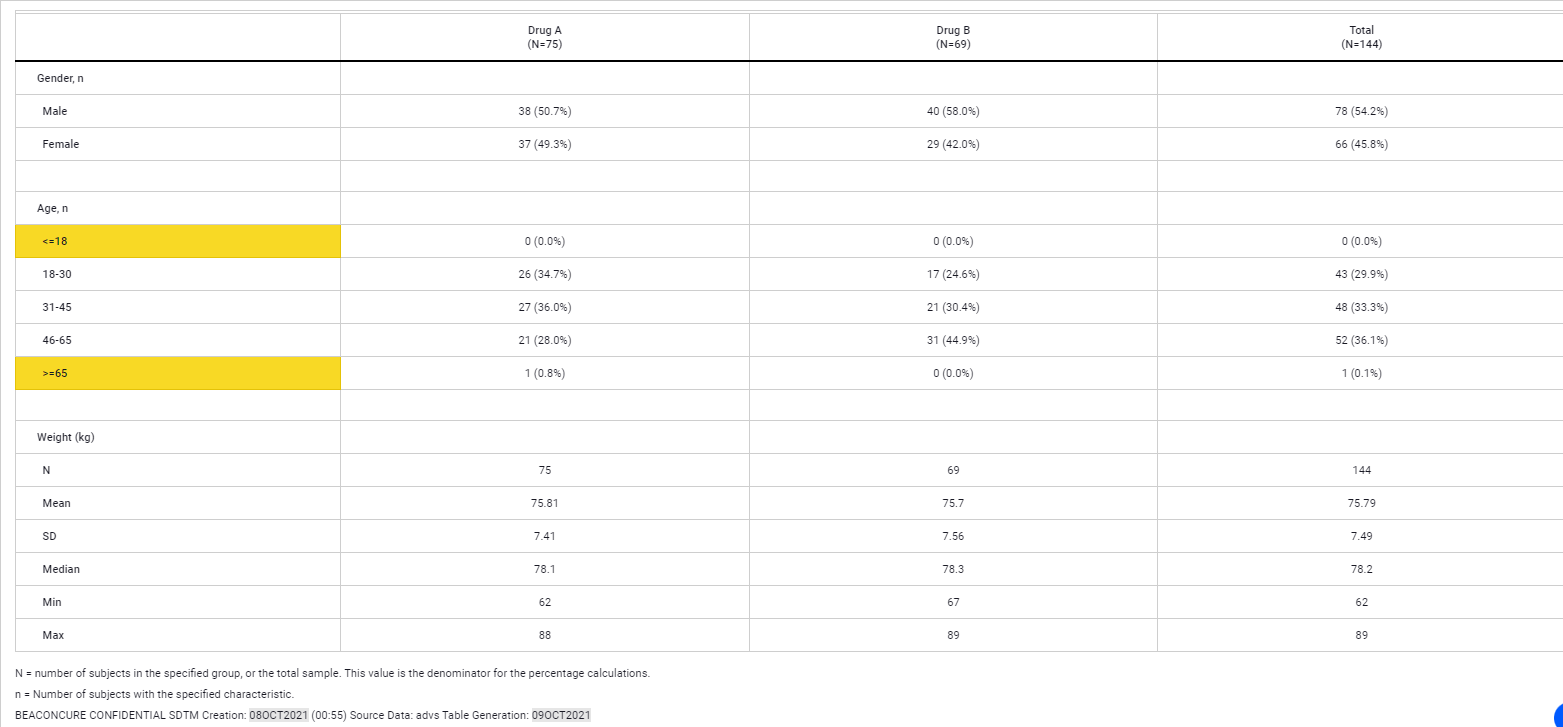
Task: Click the Drug A (N=75) column header
Action: tap(544, 38)
